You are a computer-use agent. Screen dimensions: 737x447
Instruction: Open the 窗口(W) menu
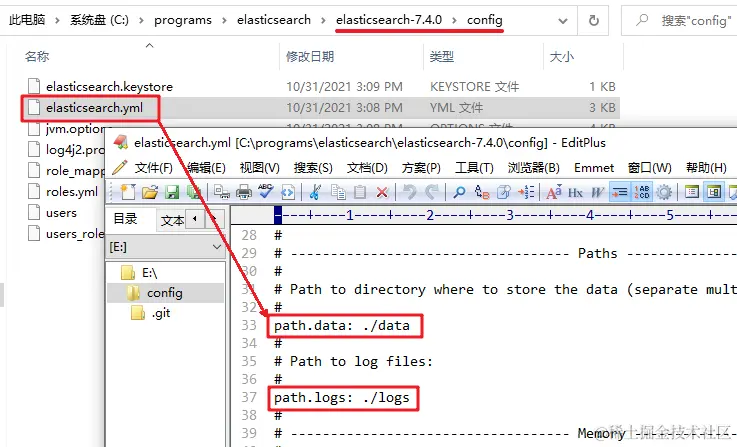[650, 168]
